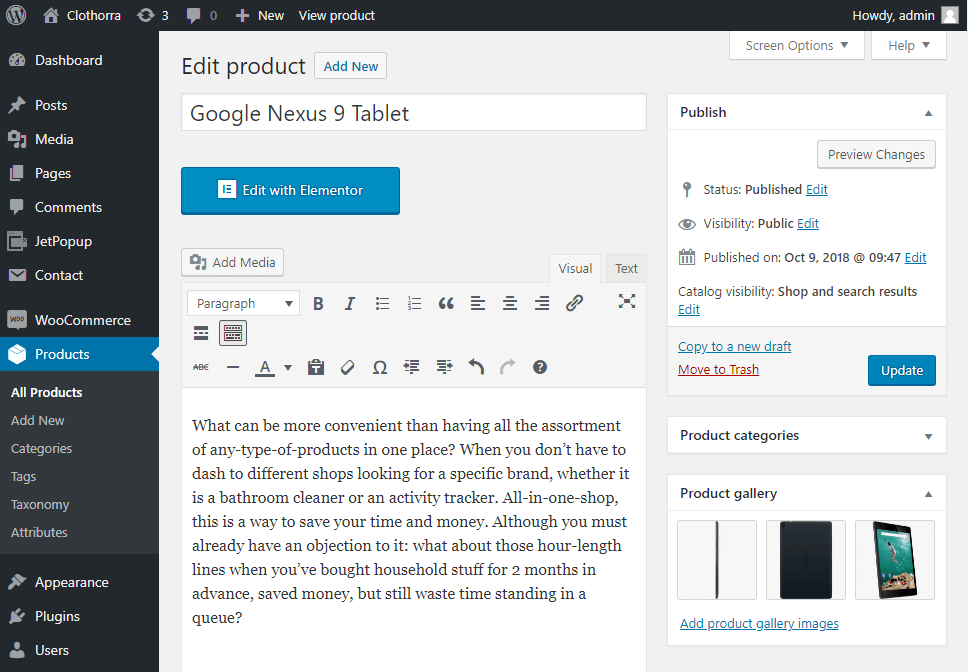
Task: Click the product title input field
Action: pos(414,113)
